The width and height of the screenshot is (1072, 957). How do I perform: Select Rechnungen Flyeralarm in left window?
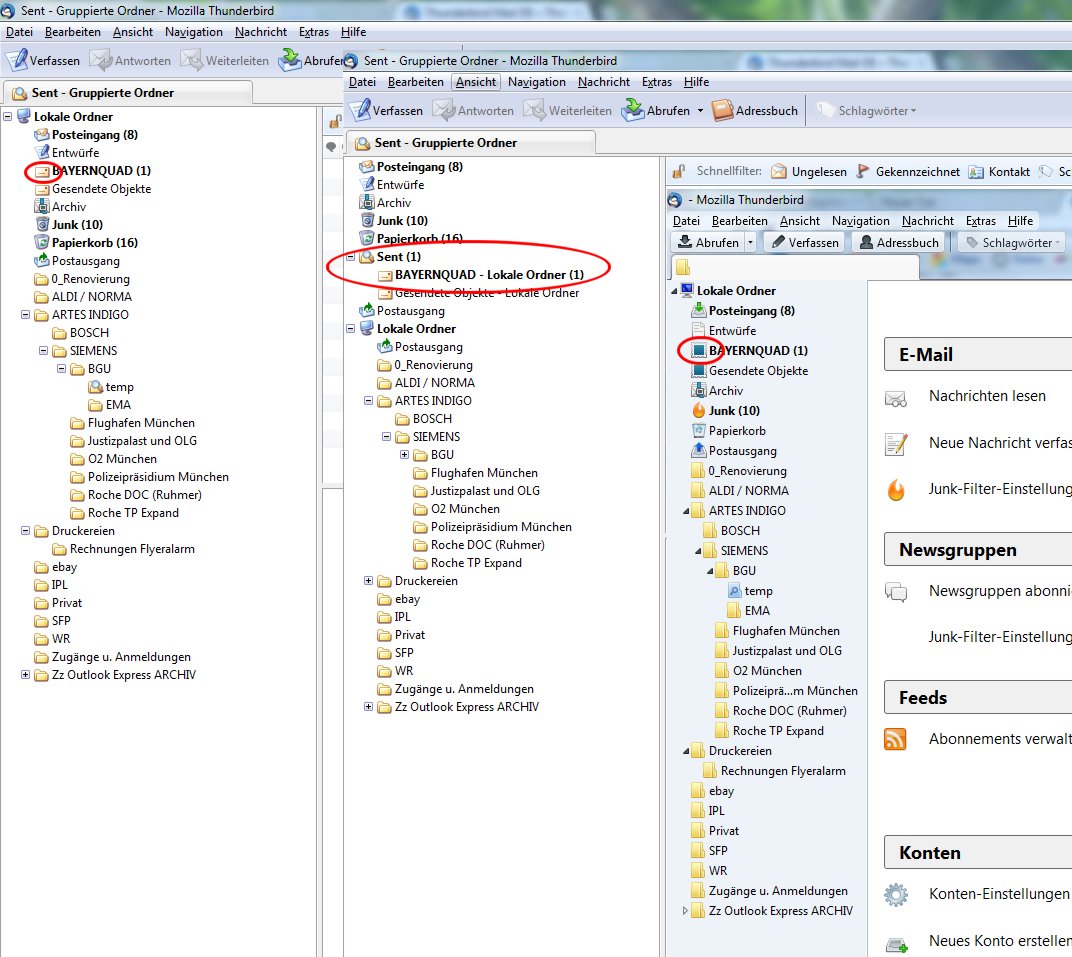click(x=132, y=548)
